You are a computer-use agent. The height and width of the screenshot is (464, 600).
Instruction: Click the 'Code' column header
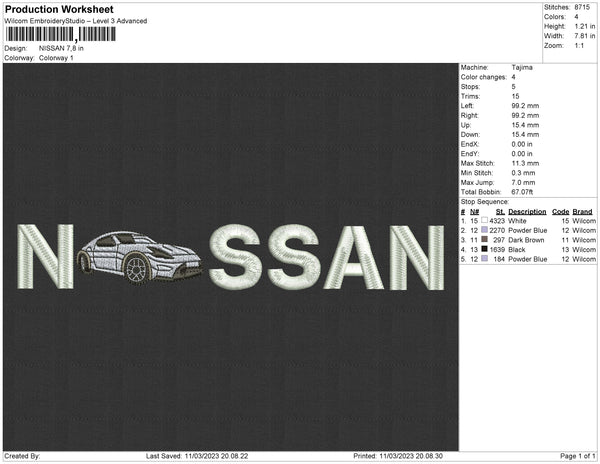(561, 212)
